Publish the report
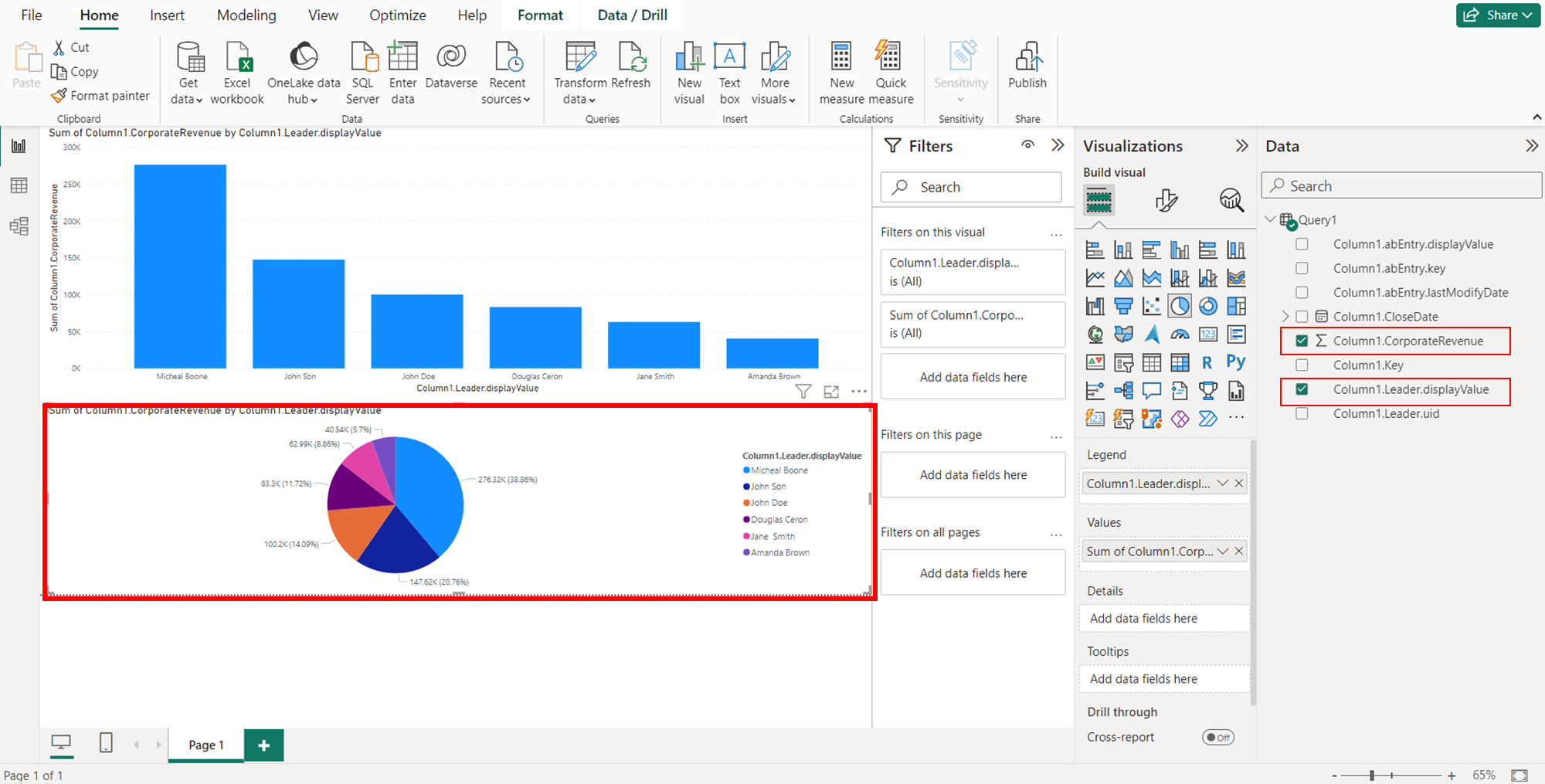This screenshot has height=784, width=1545. [x=1027, y=65]
